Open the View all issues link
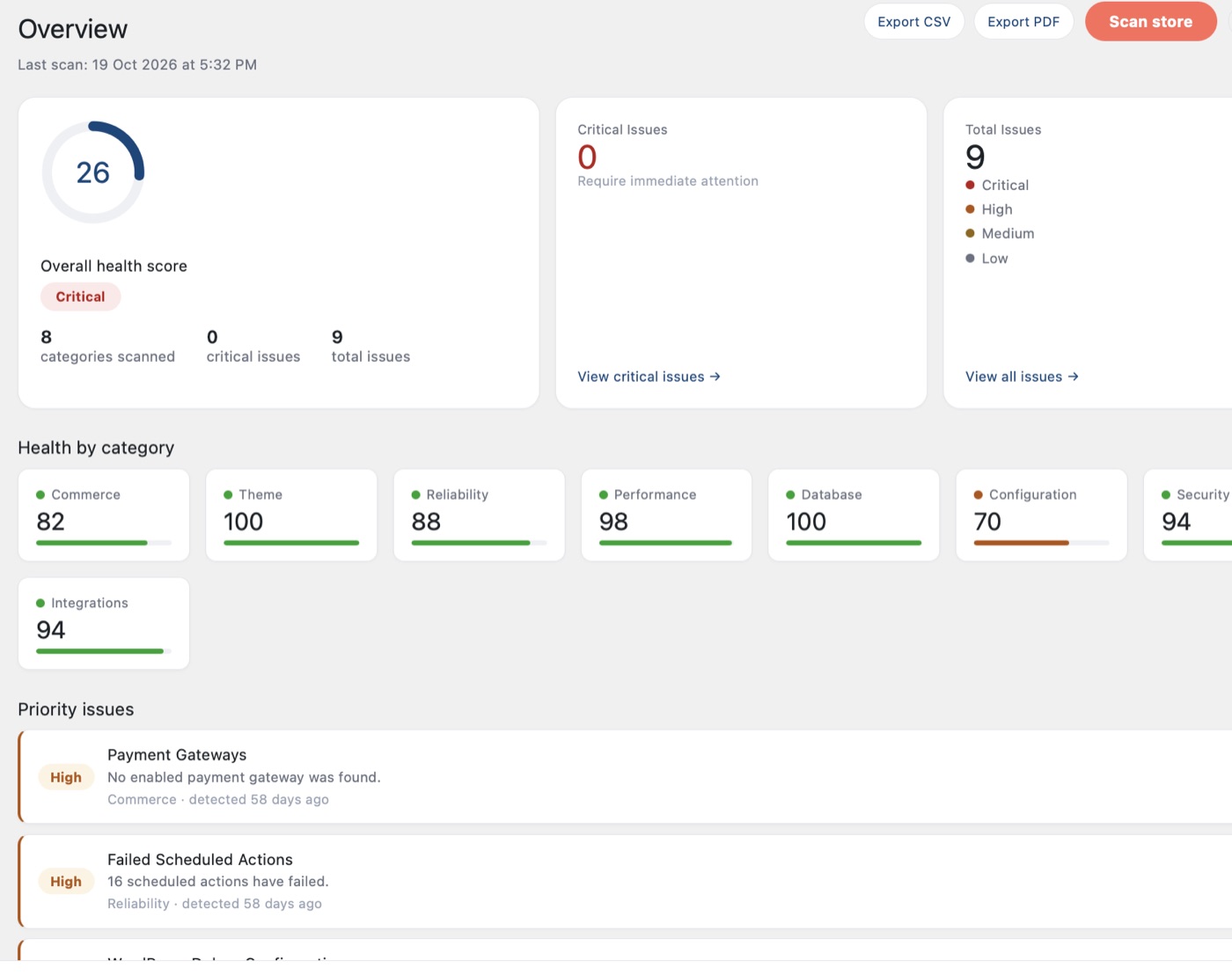The image size is (1232, 975). [1022, 377]
